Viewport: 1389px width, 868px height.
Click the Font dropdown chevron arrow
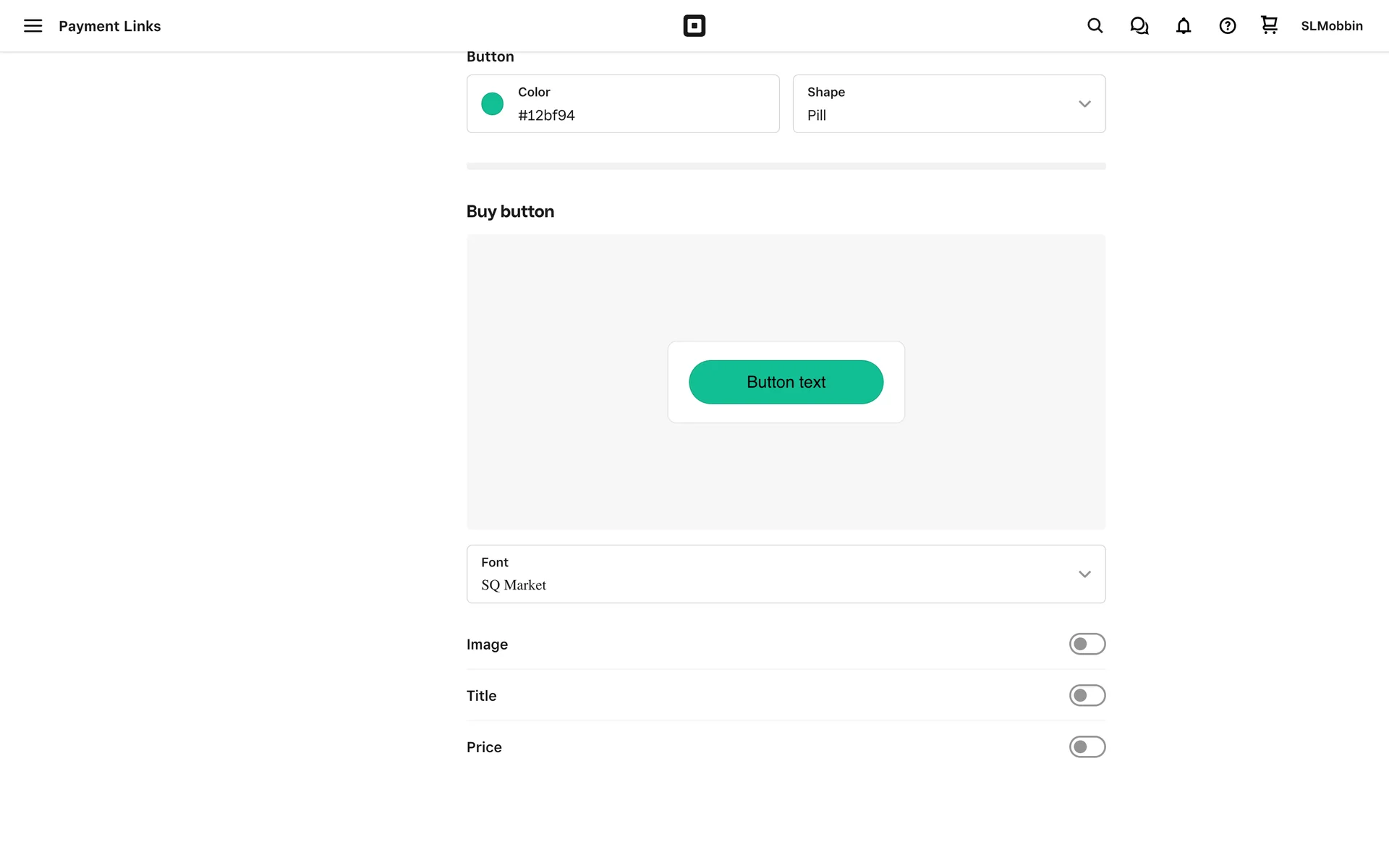click(1084, 574)
